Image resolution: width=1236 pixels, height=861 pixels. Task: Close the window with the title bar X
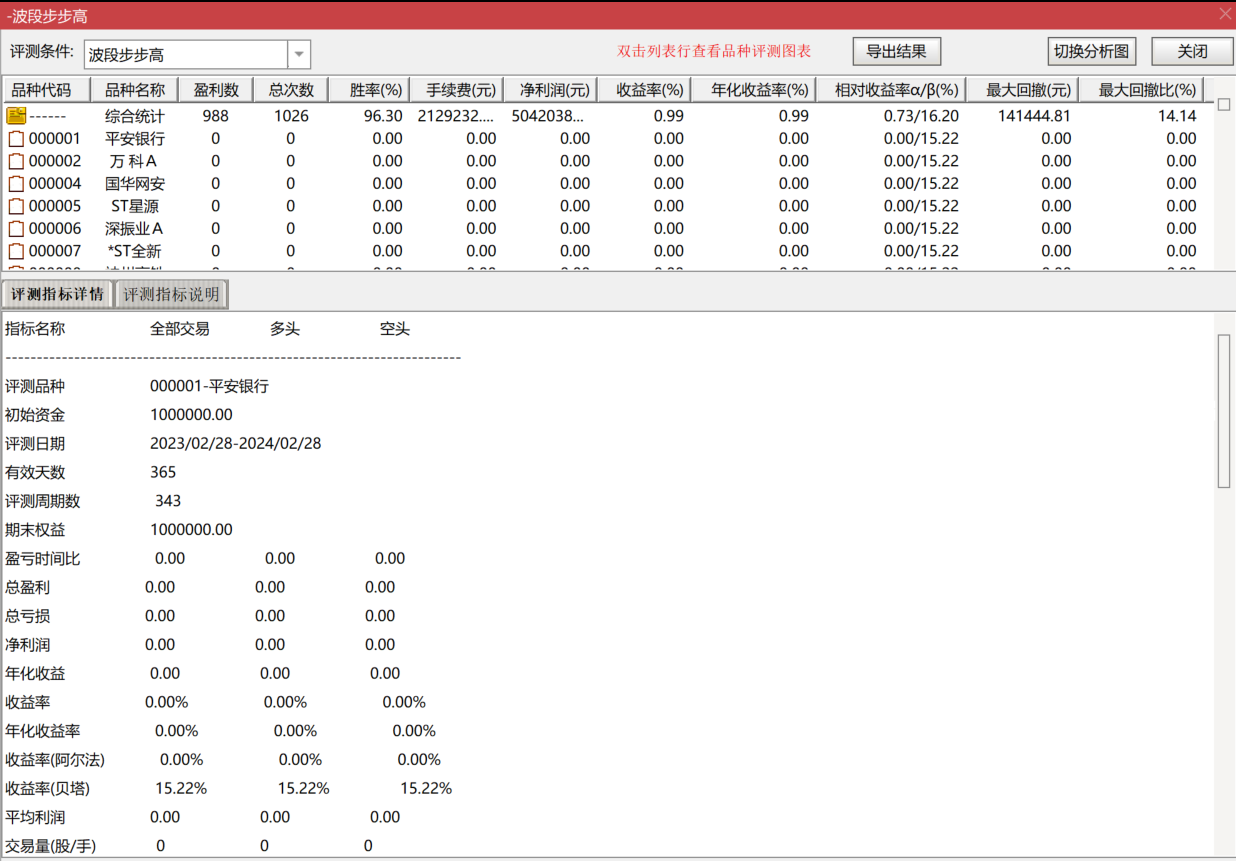(x=1224, y=14)
